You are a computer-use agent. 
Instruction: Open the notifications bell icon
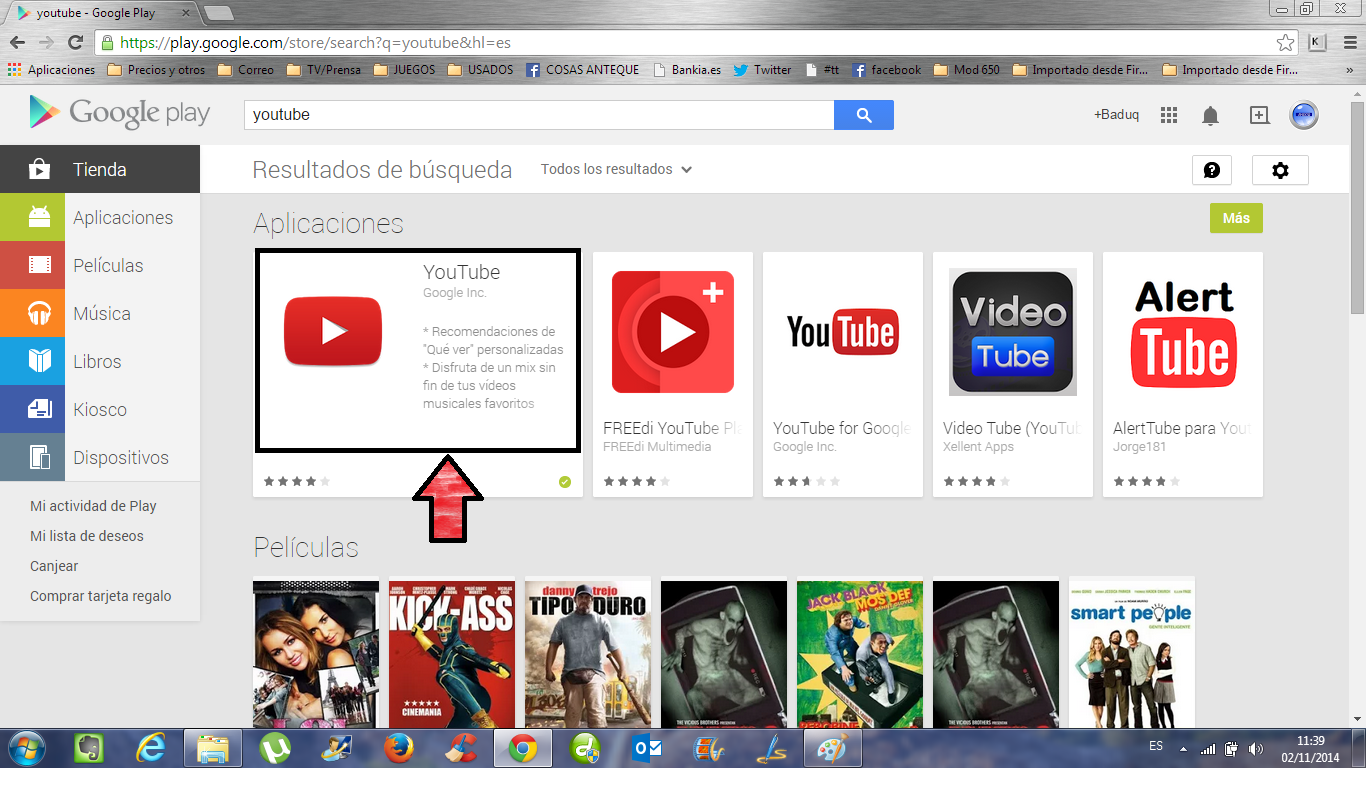coord(1210,116)
